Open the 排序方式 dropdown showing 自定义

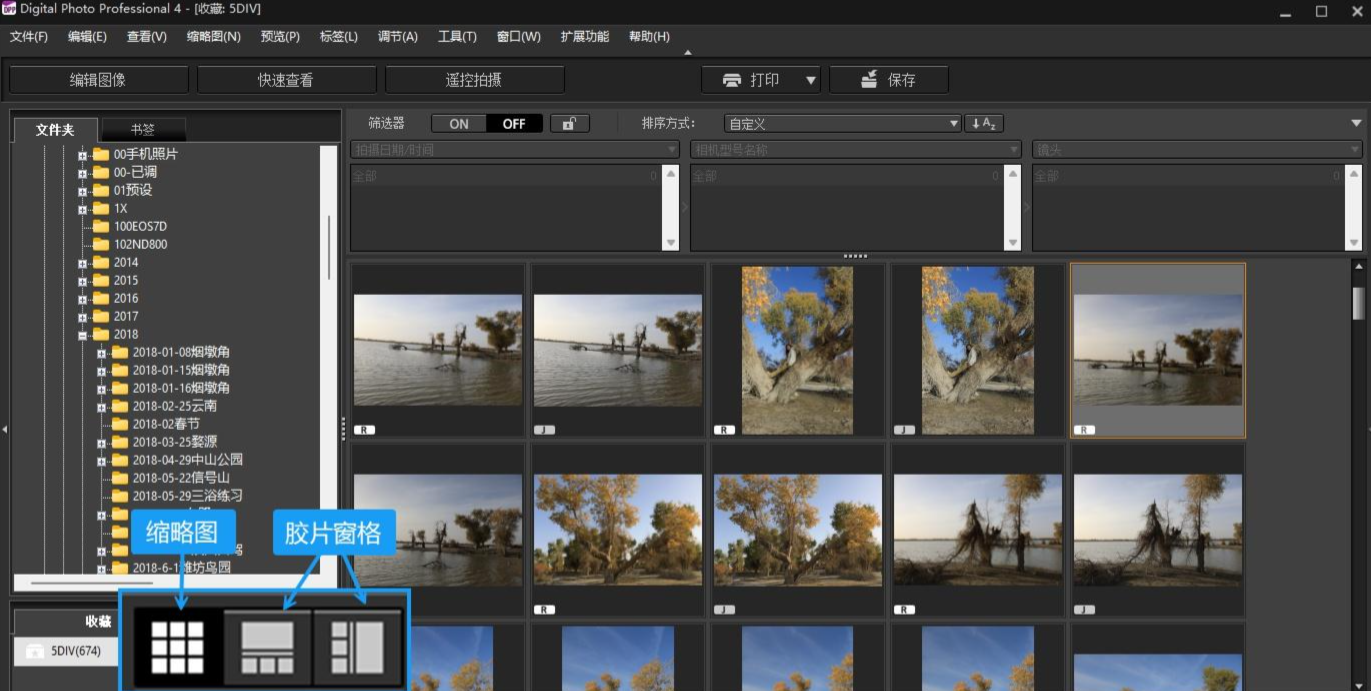coord(843,124)
